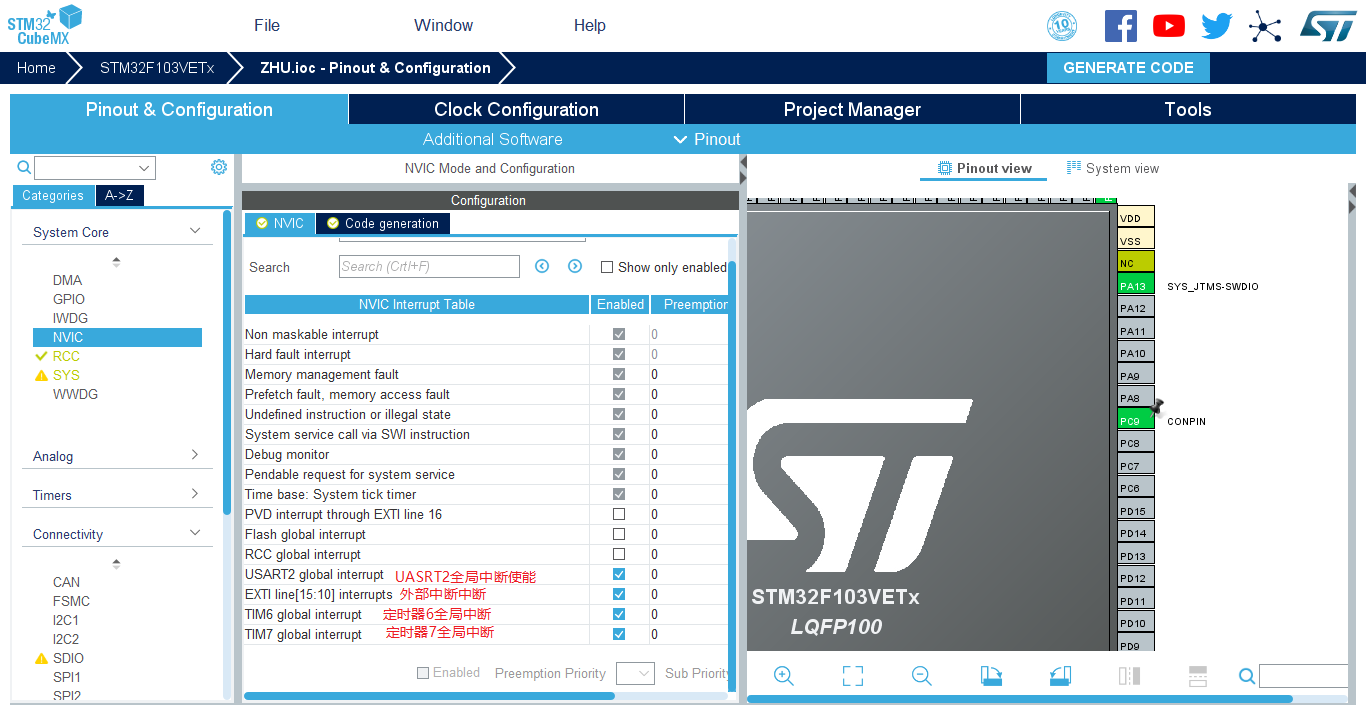This screenshot has width=1366, height=715.
Task: Toggle Debug monitor enabled checkbox
Action: point(619,454)
